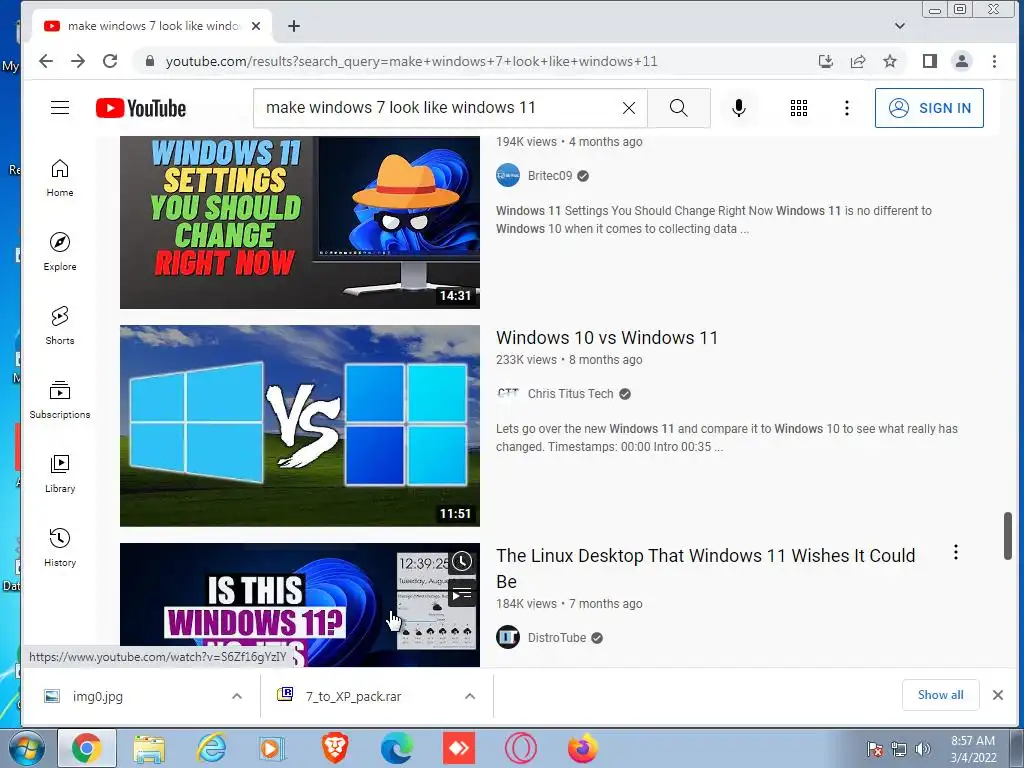Open the Britec09 channel name link
The height and width of the screenshot is (768, 1024).
[550, 176]
